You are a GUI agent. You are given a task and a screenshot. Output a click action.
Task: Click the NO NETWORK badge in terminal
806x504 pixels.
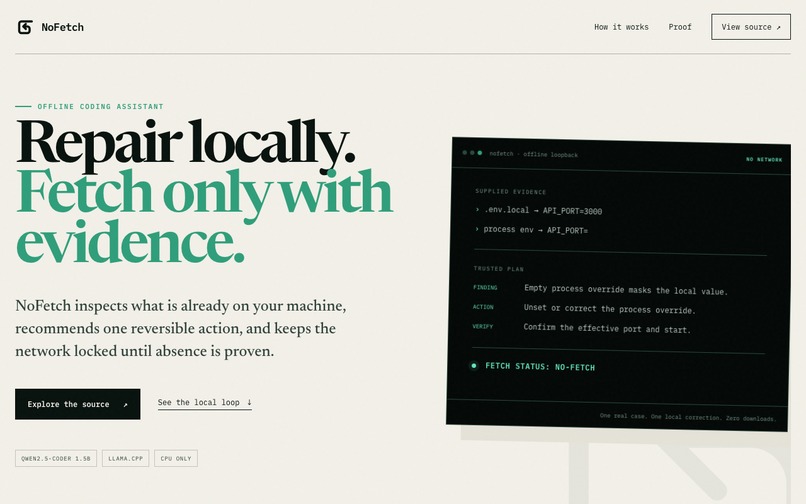(x=764, y=159)
